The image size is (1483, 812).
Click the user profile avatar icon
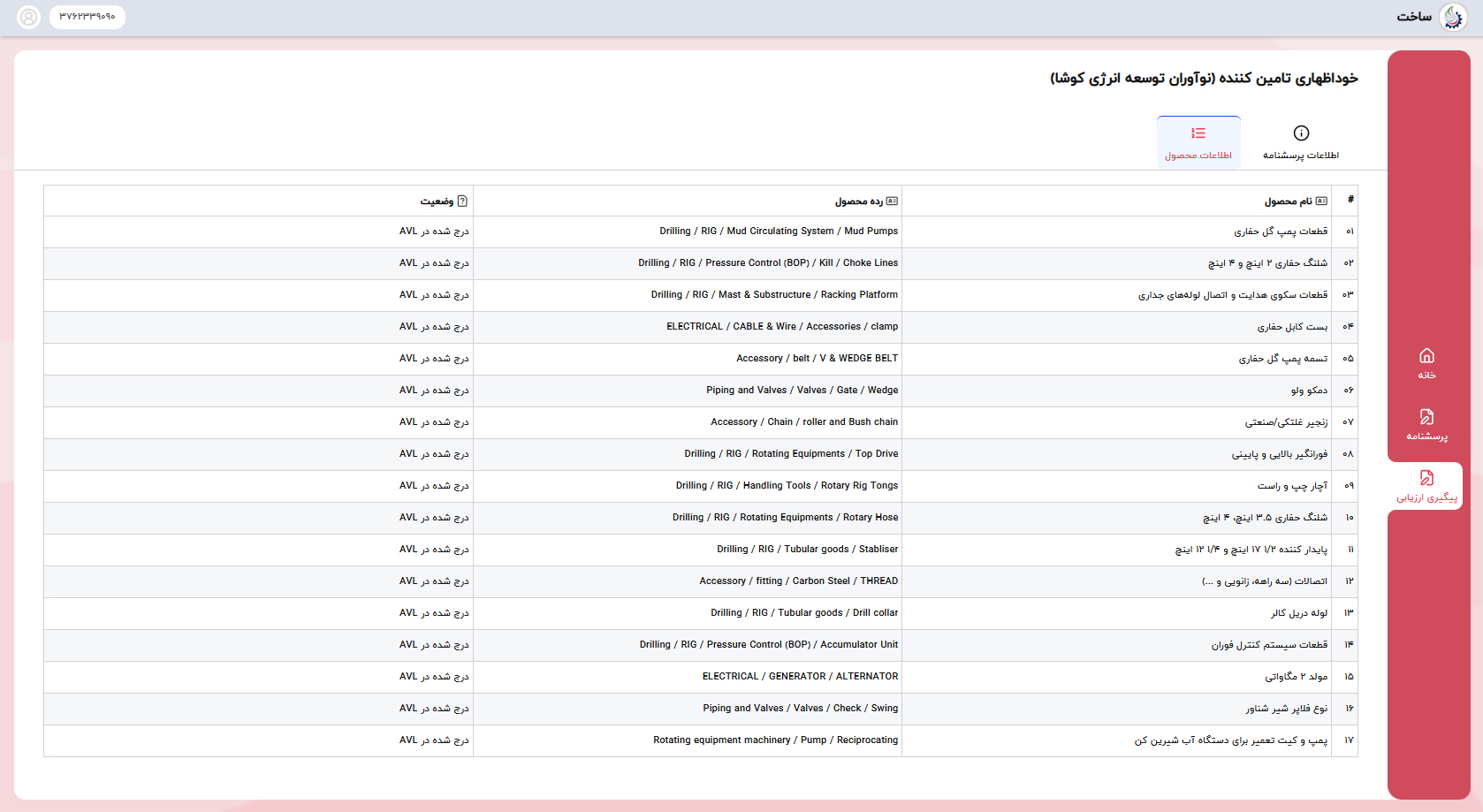29,17
